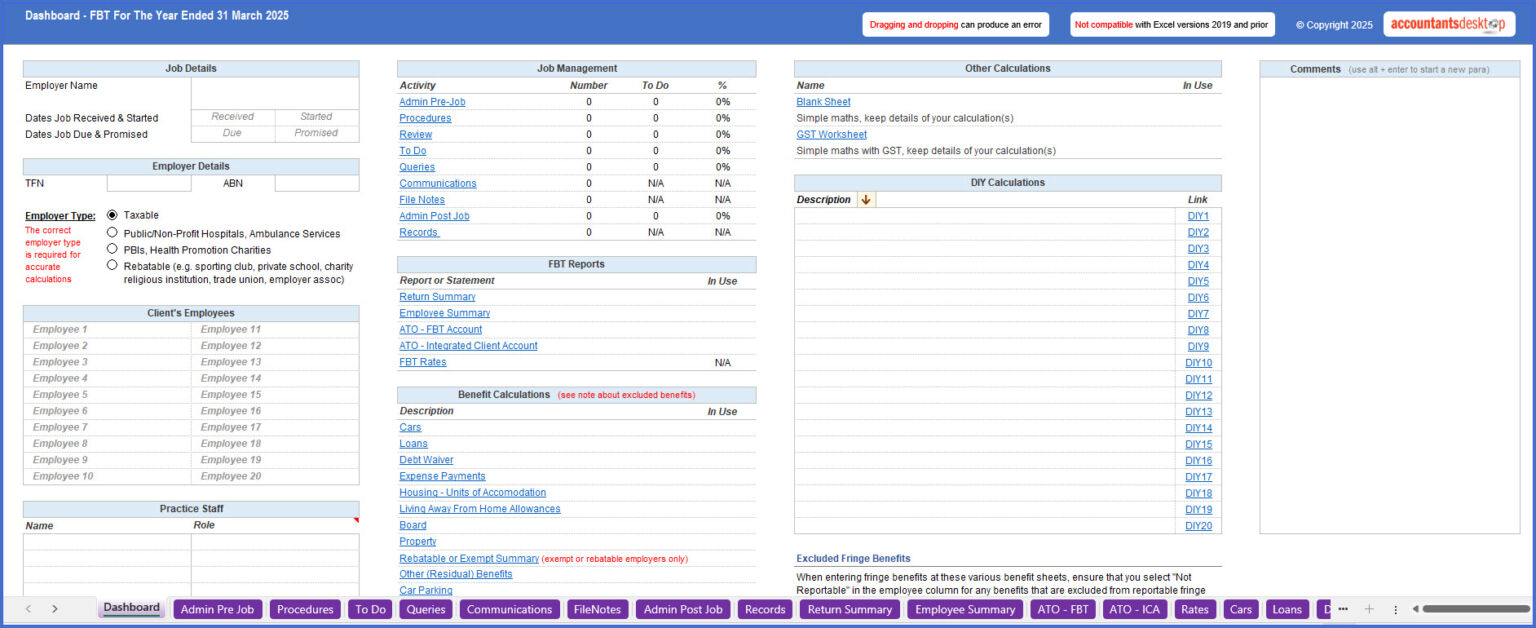Screen dimensions: 1536x628
Task: Select Public/Non-Profit Hospitals employer type
Action: (x=113, y=233)
